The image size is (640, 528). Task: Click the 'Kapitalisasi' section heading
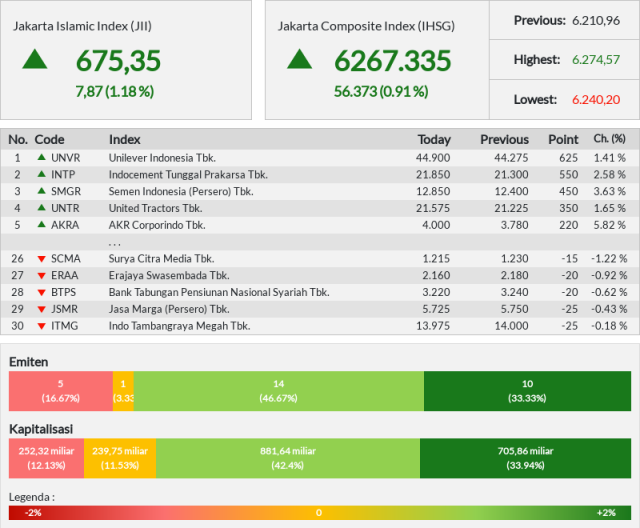point(41,429)
